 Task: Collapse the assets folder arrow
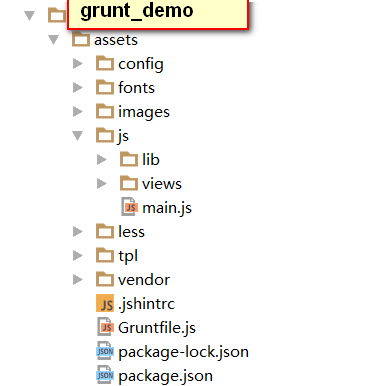pos(53,40)
